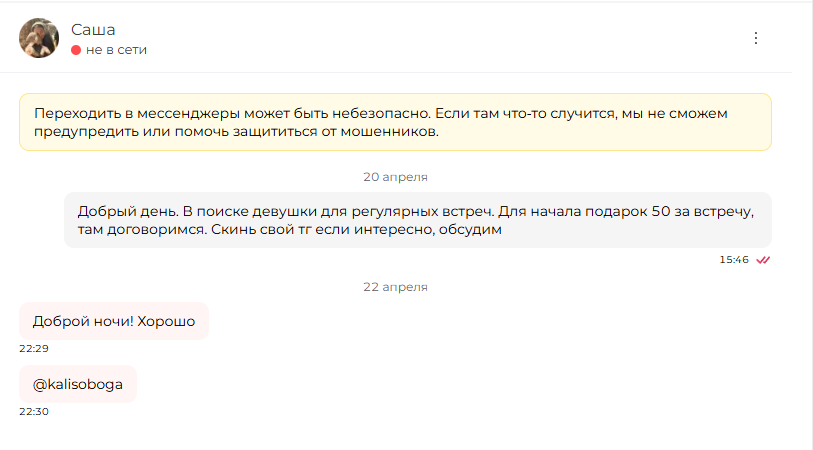The height and width of the screenshot is (450, 813).
Task: Click the '20 апреля' date separator
Action: (395, 177)
